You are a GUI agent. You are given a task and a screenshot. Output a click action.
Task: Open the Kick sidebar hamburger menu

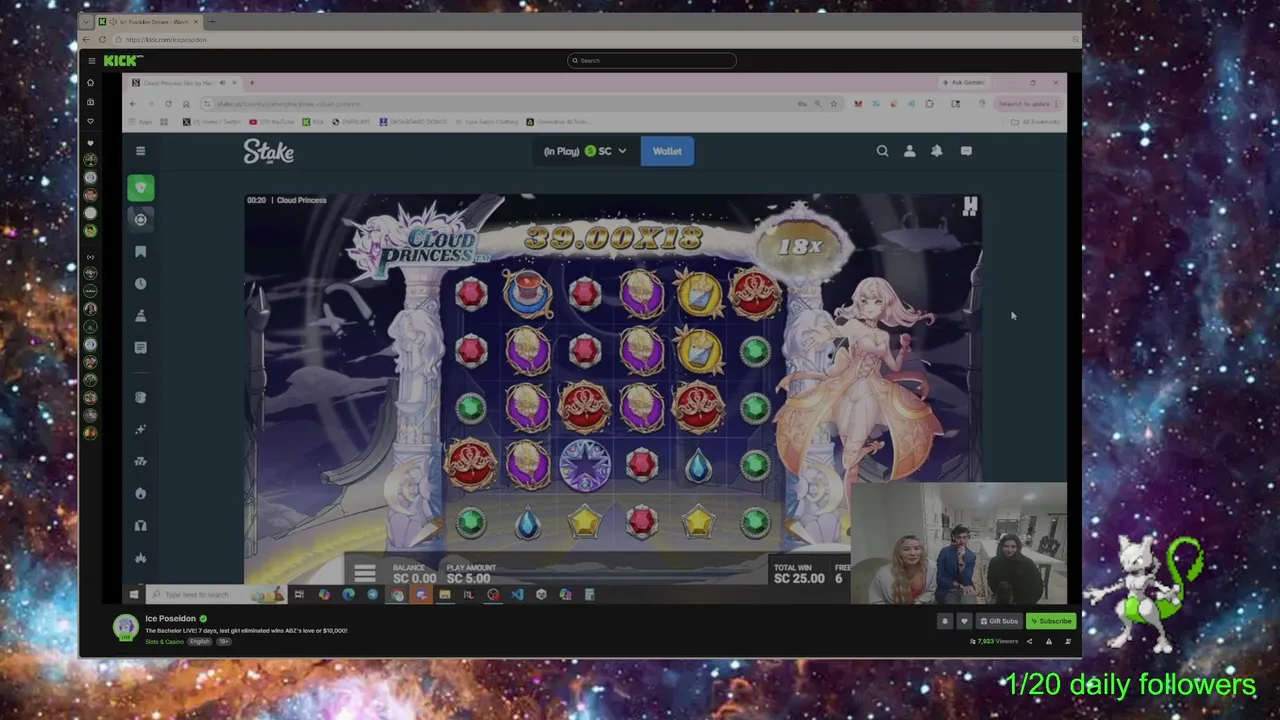click(91, 60)
